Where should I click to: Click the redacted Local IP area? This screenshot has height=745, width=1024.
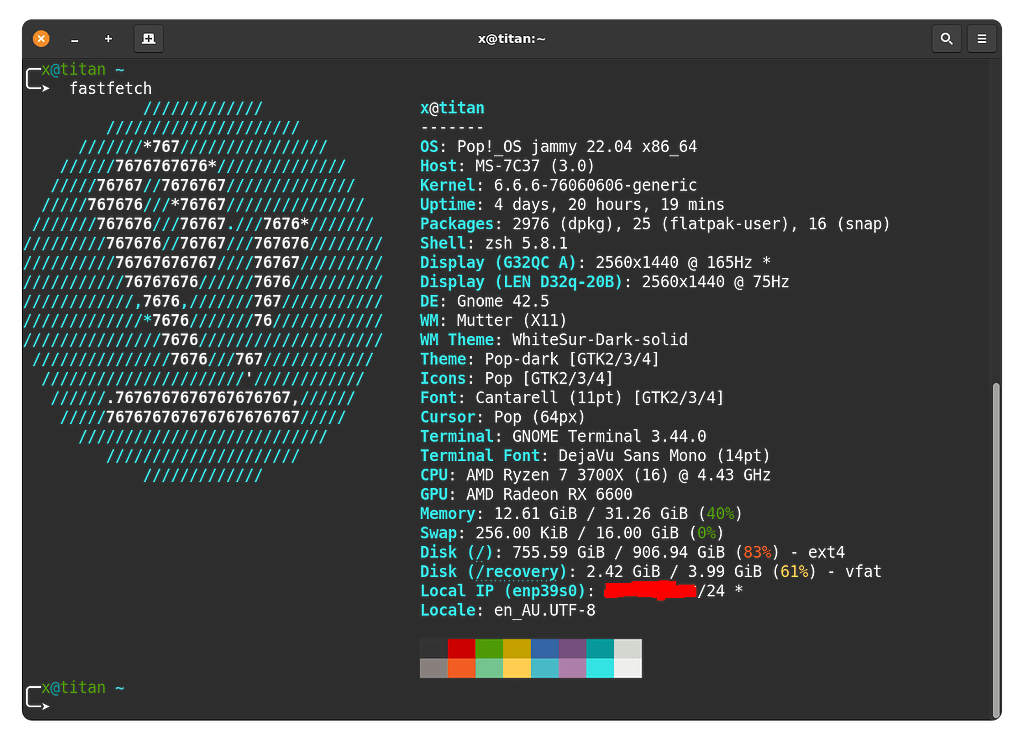click(650, 591)
